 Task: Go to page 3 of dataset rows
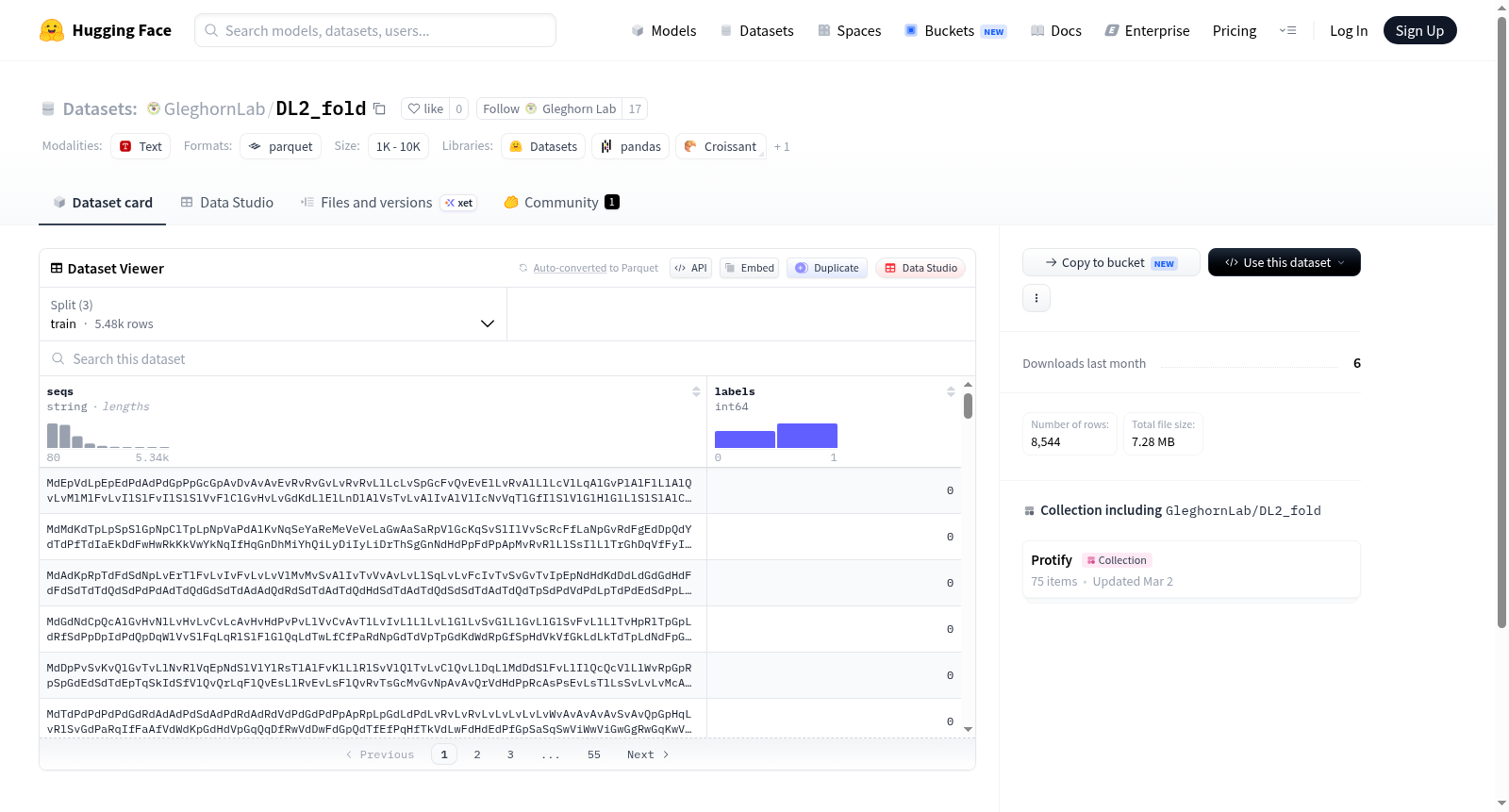click(x=510, y=754)
